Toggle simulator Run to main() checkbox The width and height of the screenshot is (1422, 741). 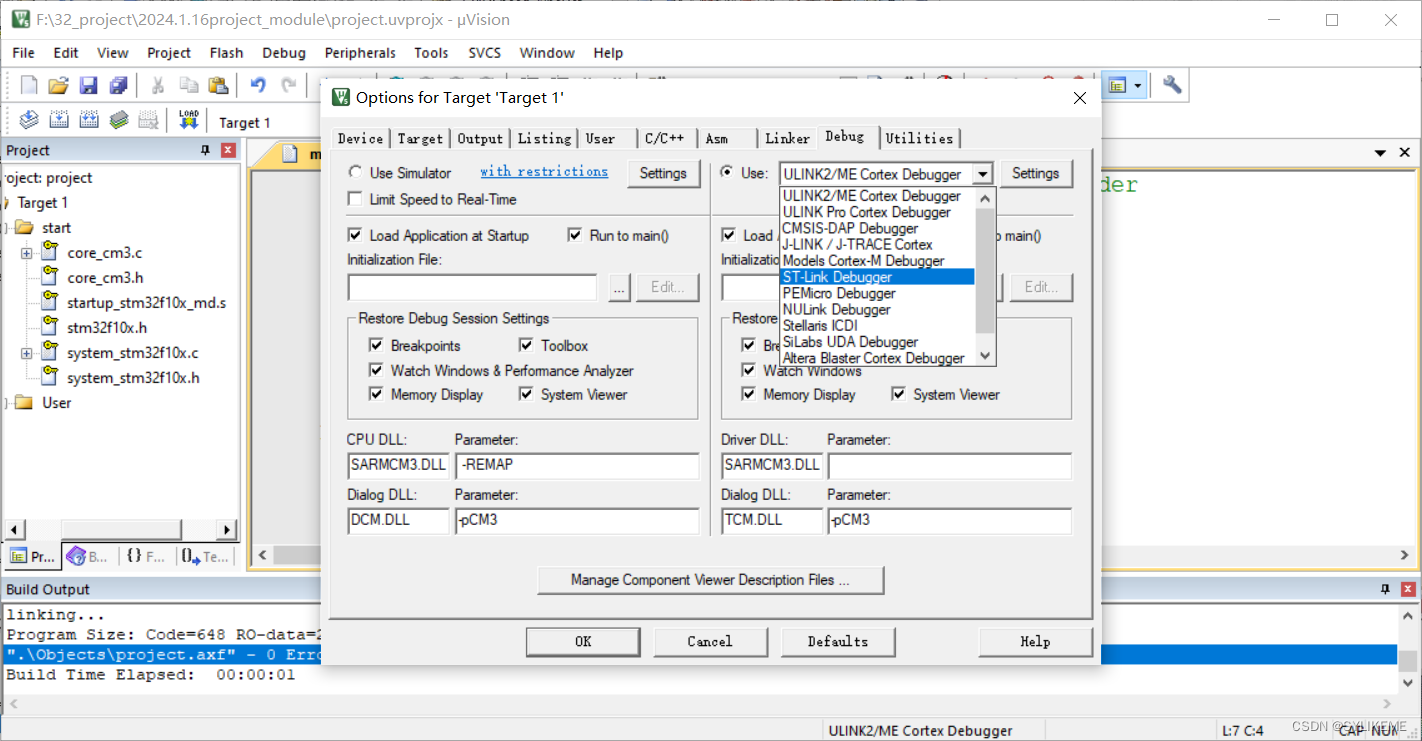(574, 235)
